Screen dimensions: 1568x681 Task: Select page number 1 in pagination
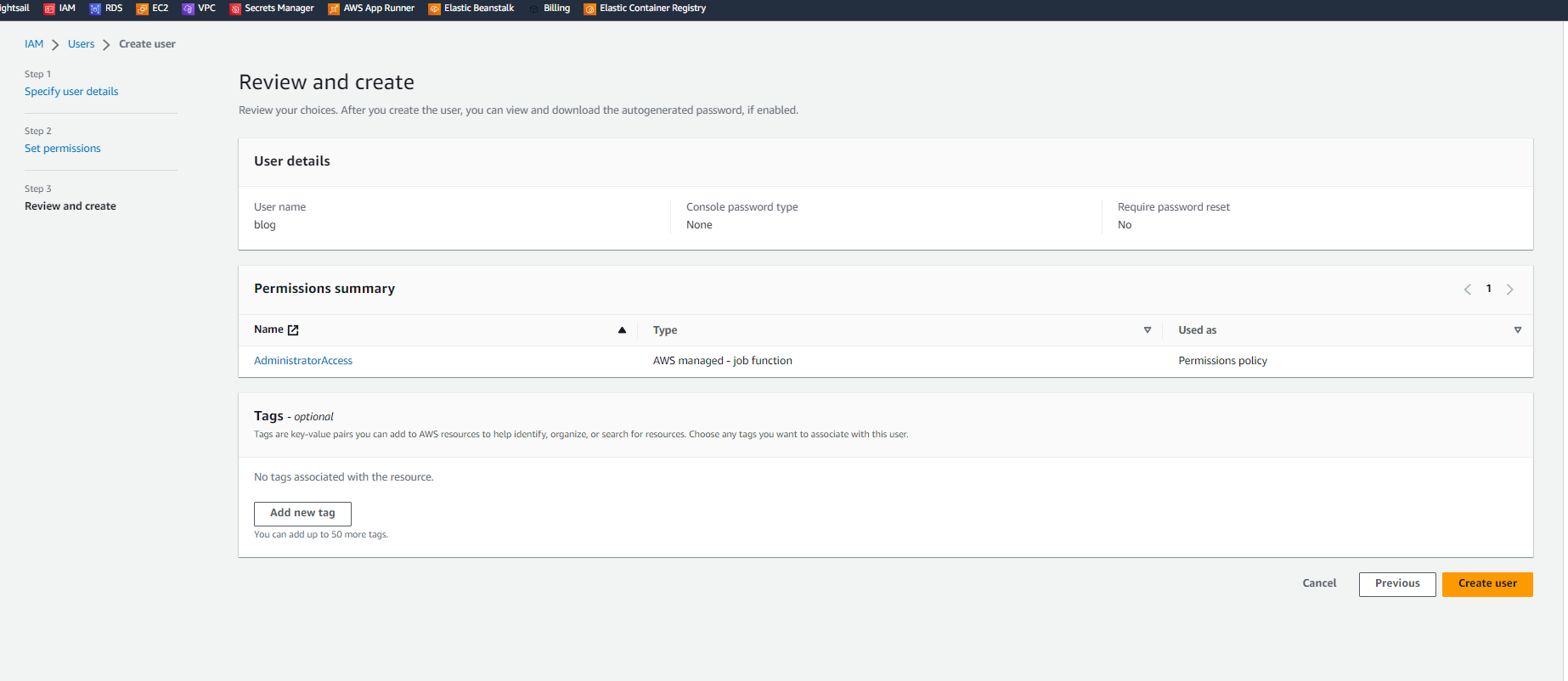click(1488, 289)
